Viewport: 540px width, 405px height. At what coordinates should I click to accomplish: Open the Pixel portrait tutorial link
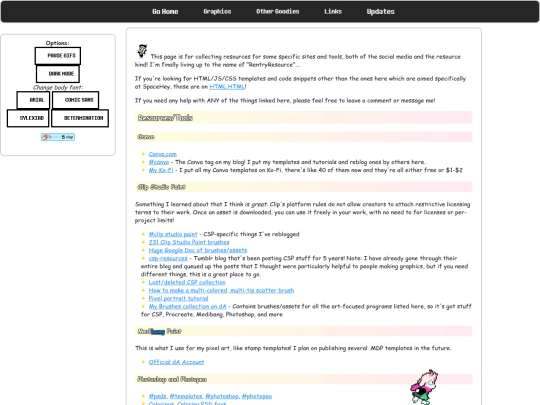click(178, 298)
